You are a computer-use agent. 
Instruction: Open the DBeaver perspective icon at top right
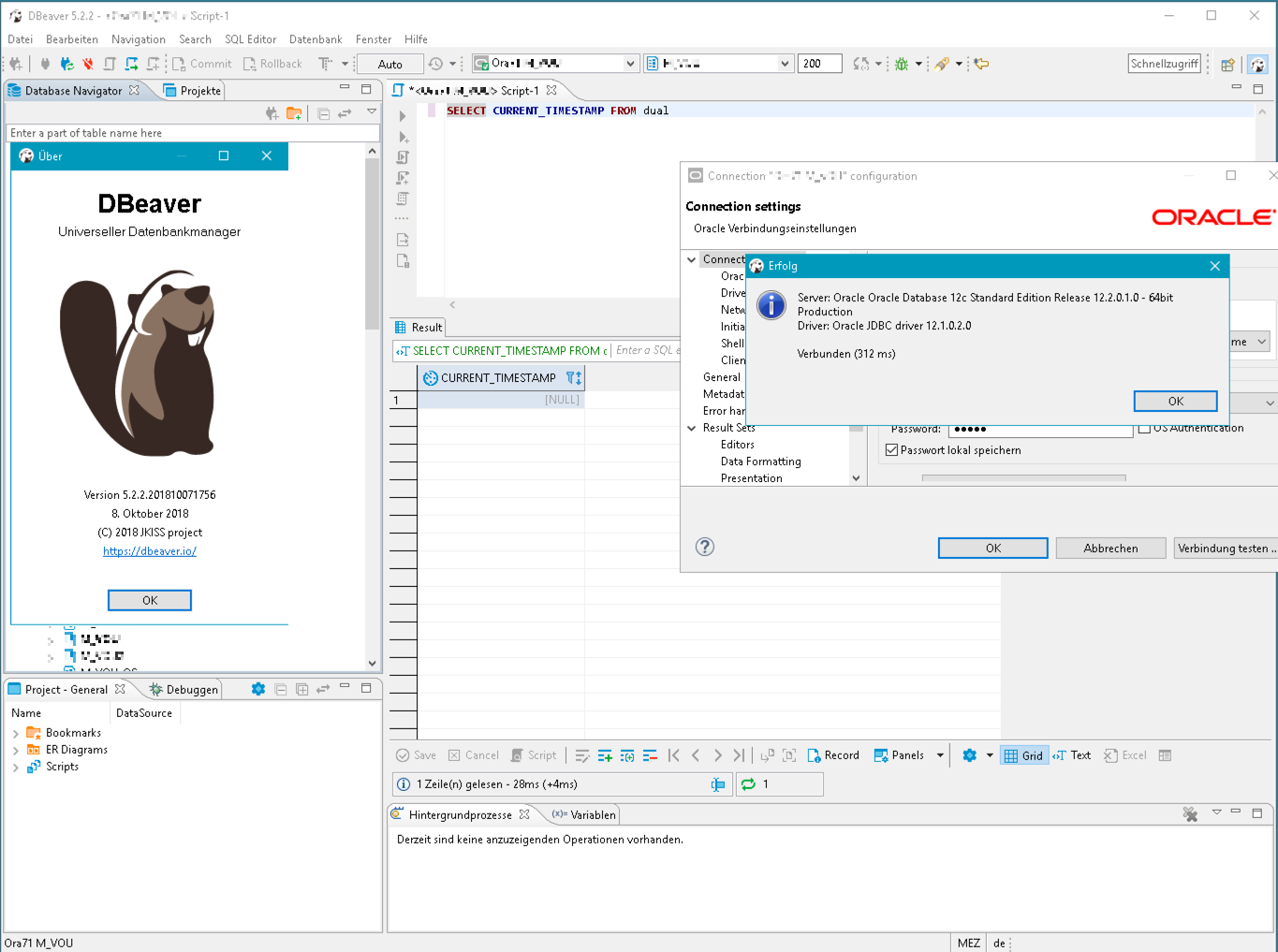[x=1257, y=64]
